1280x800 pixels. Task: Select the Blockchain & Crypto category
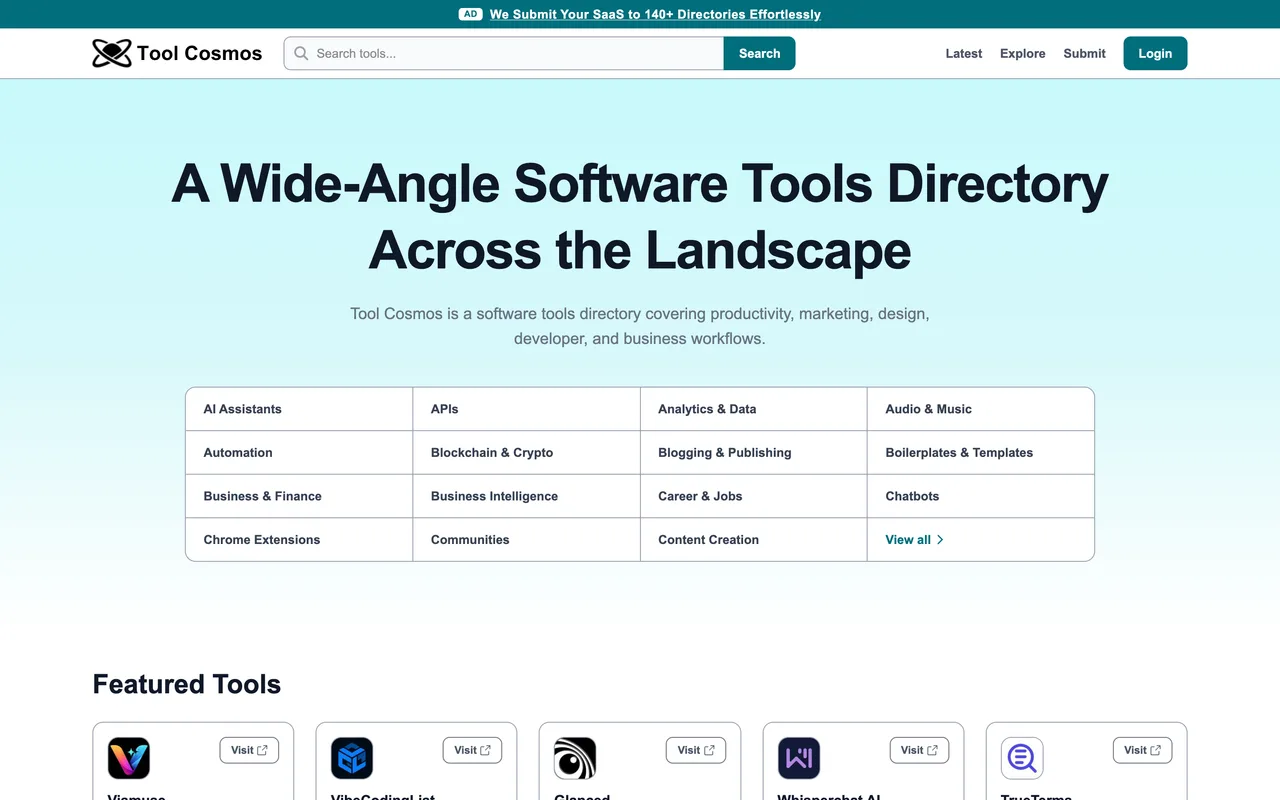pos(526,452)
